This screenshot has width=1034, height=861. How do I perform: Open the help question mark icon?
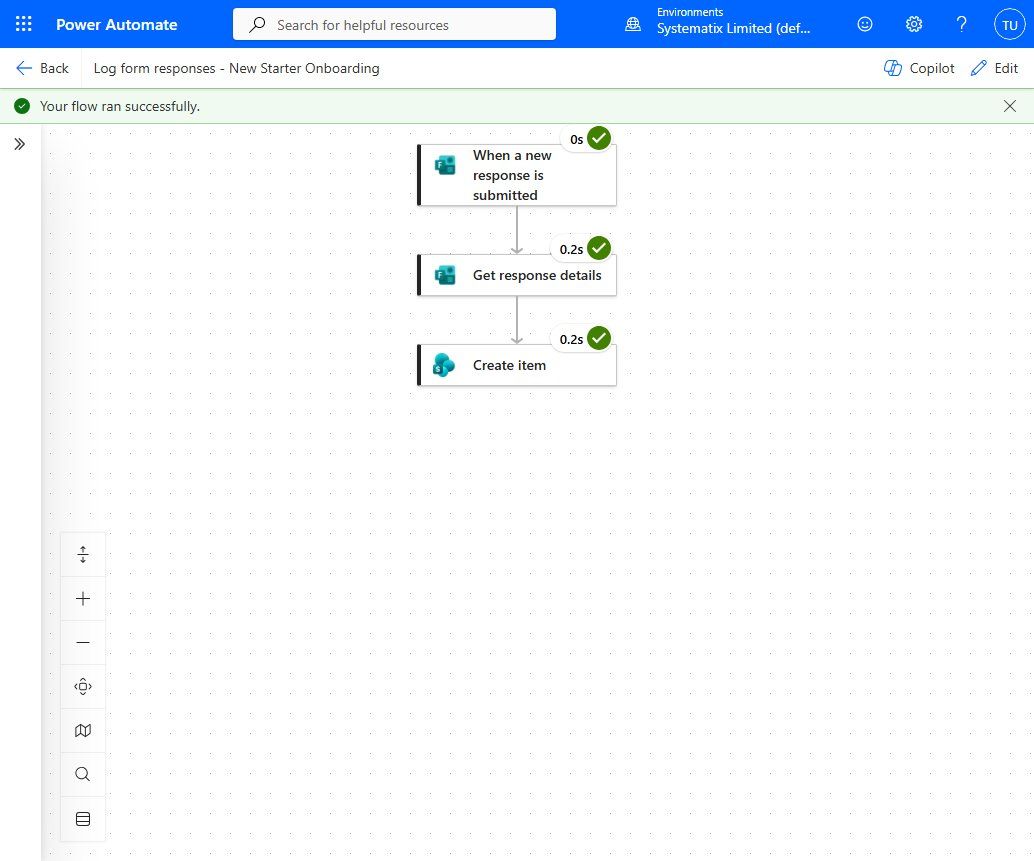click(x=961, y=24)
